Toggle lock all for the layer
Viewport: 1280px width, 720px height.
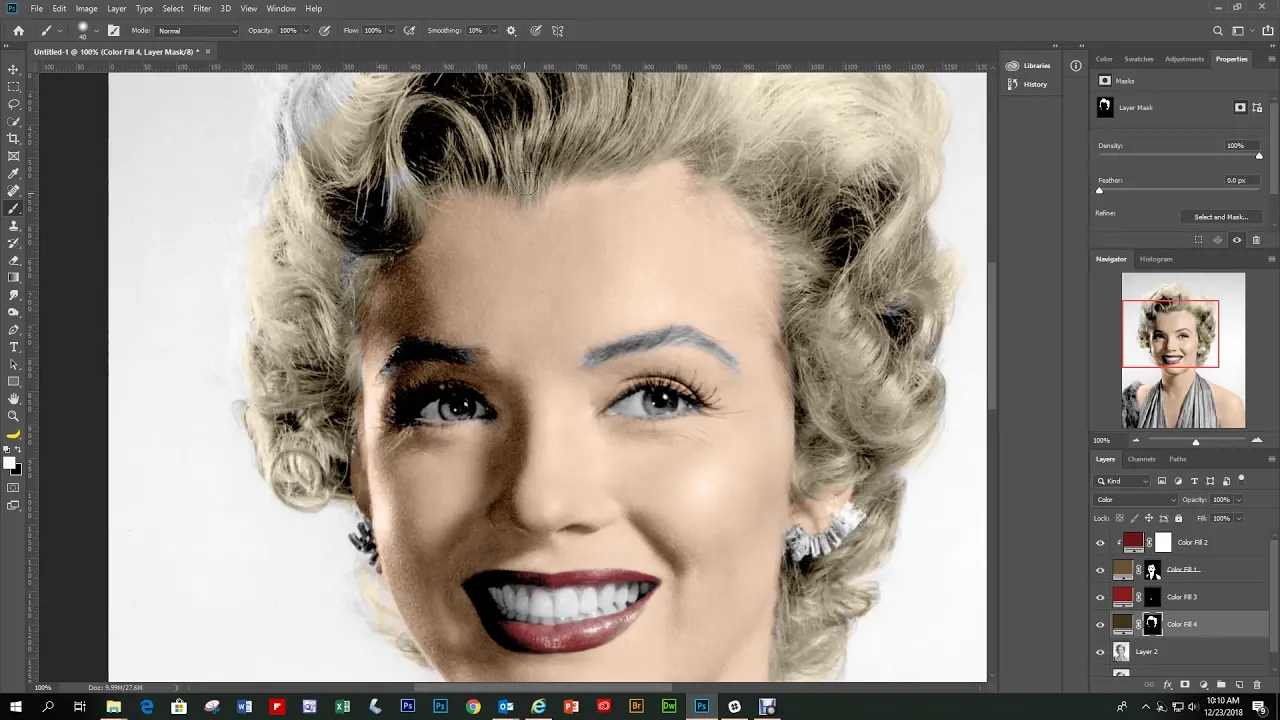1178,518
